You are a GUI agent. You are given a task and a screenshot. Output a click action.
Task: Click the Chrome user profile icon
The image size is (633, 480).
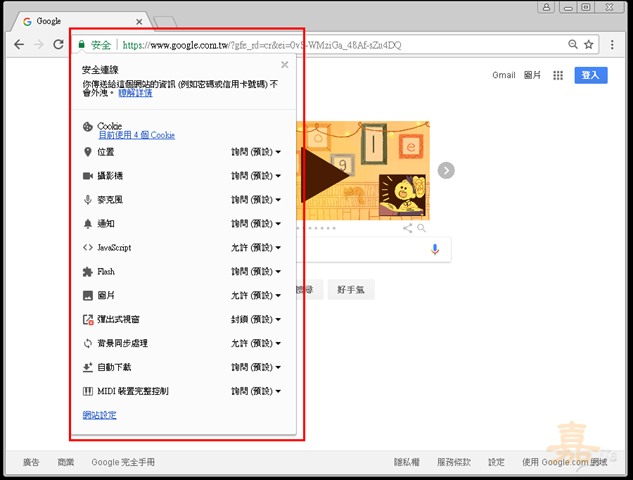[546, 7]
